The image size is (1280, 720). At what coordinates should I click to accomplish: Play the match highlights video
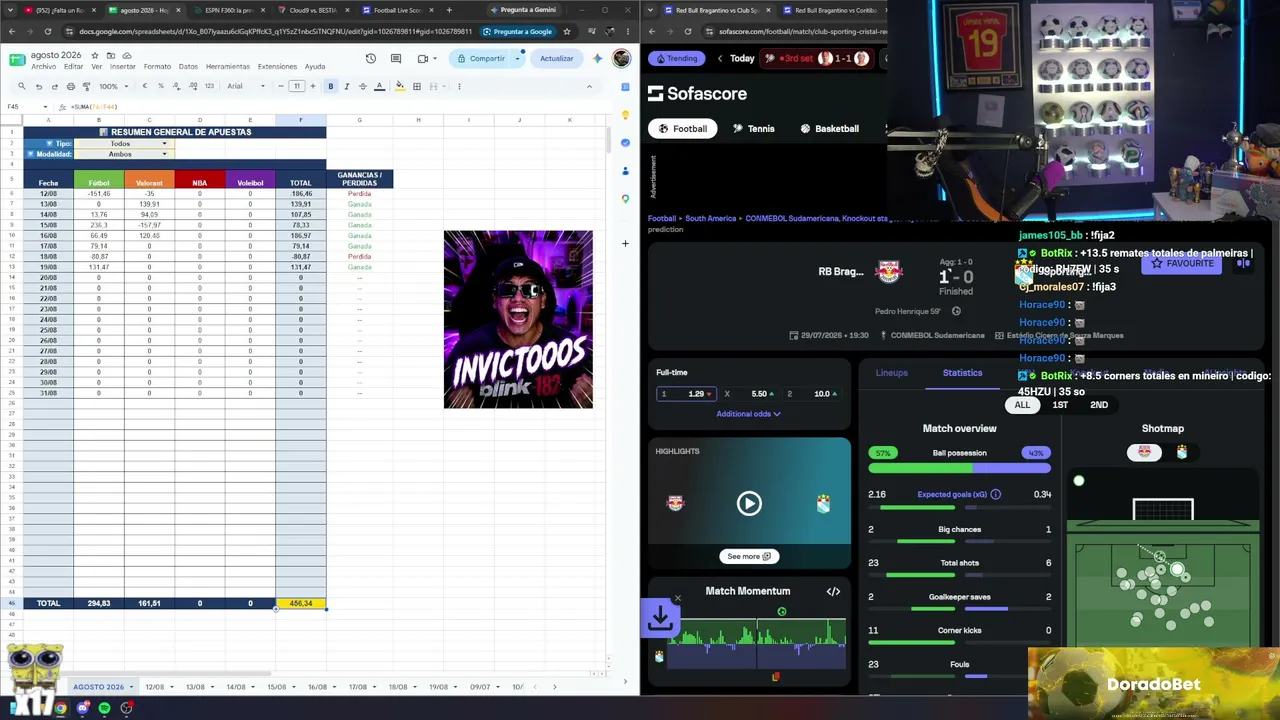[749, 503]
